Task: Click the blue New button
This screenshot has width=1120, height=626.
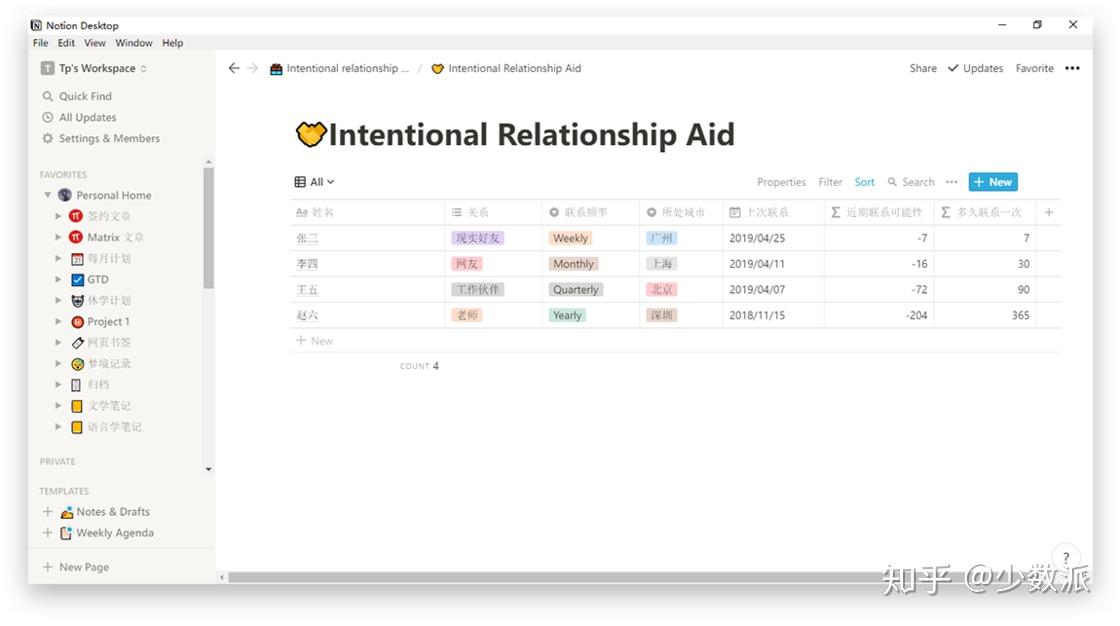Action: pos(993,182)
